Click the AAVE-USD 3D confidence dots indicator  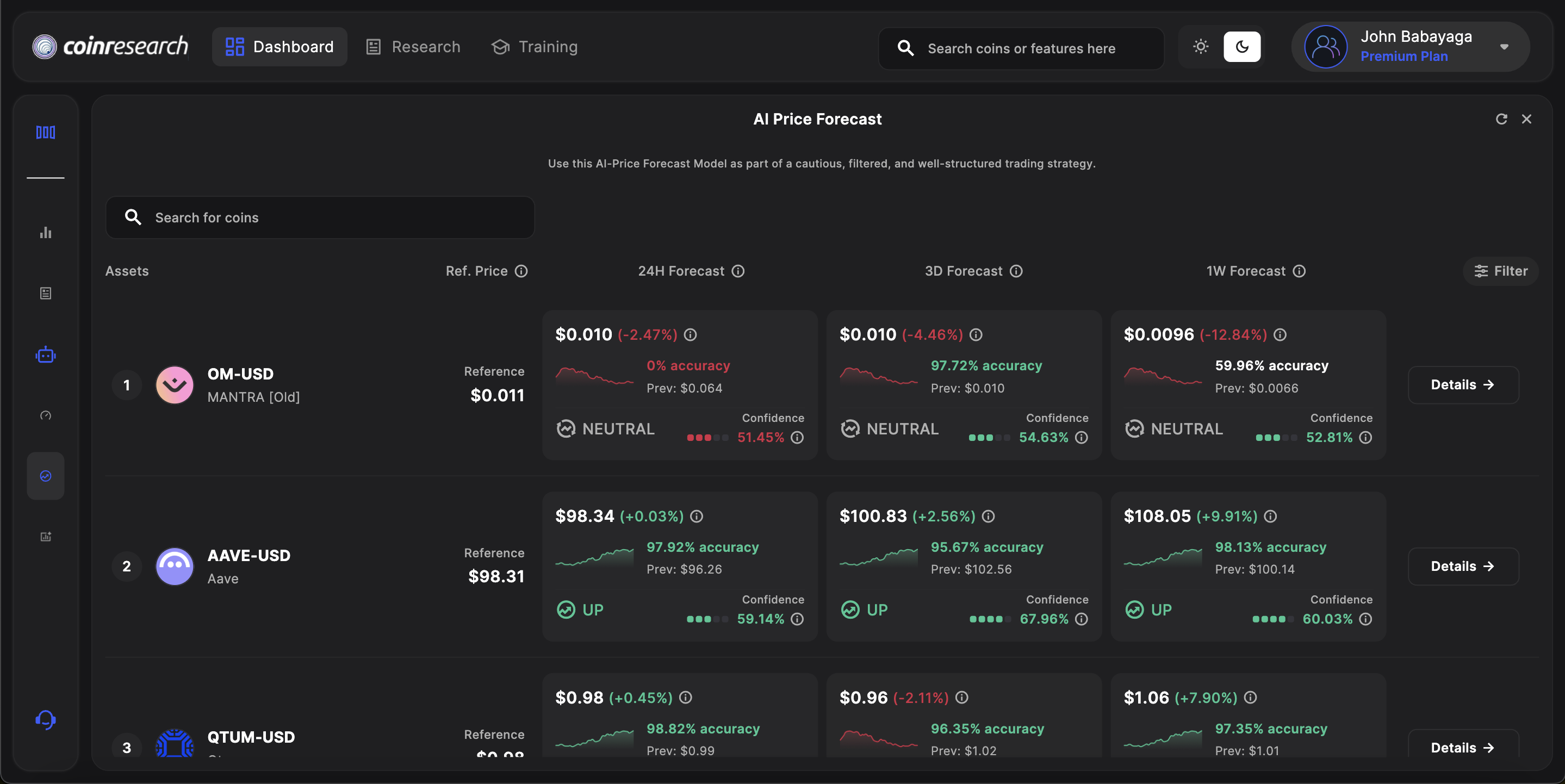click(x=990, y=619)
